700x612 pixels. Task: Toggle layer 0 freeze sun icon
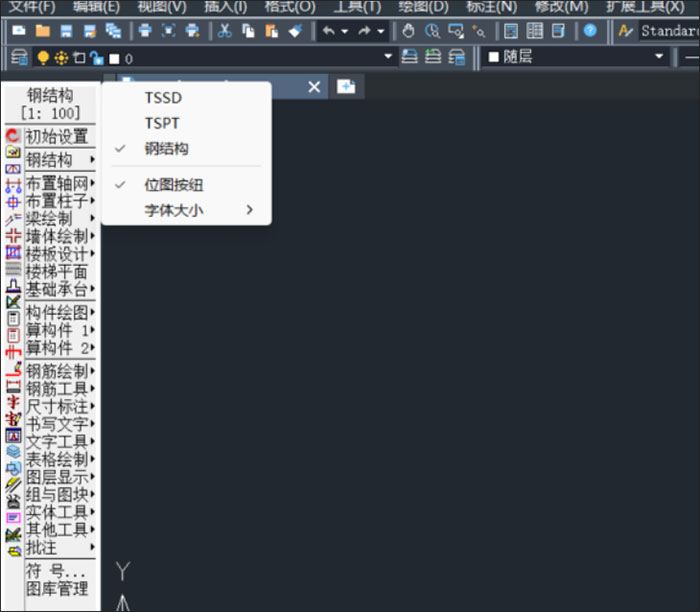point(61,58)
